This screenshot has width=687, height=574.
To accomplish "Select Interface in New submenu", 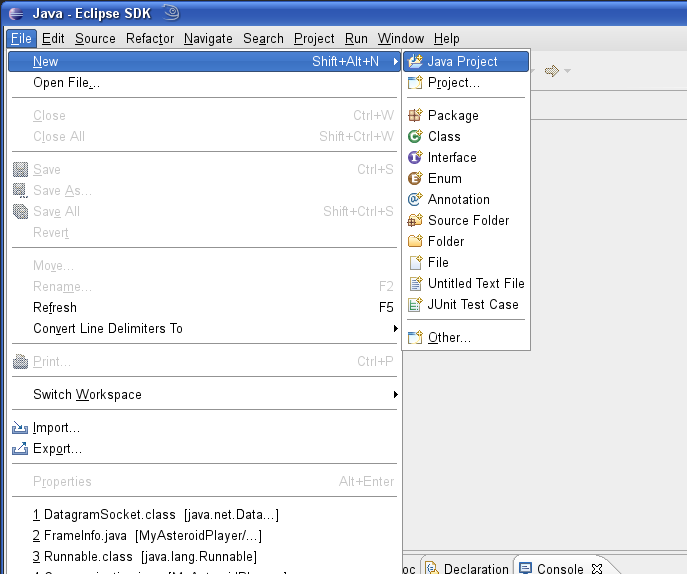I will pos(466,157).
